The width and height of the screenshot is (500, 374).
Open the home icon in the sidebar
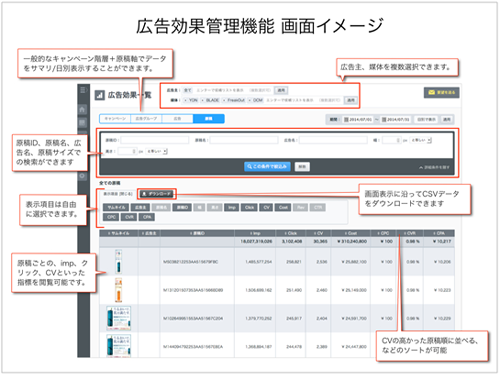[83, 109]
